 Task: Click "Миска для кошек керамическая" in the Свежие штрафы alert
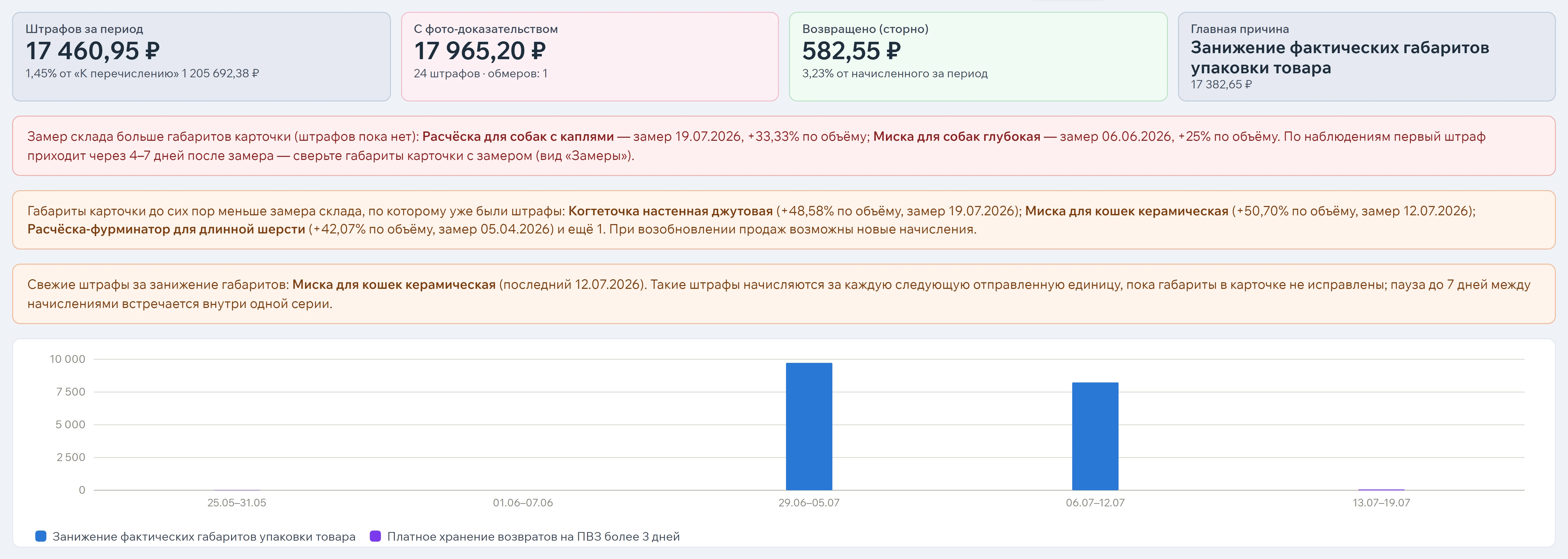point(394,285)
